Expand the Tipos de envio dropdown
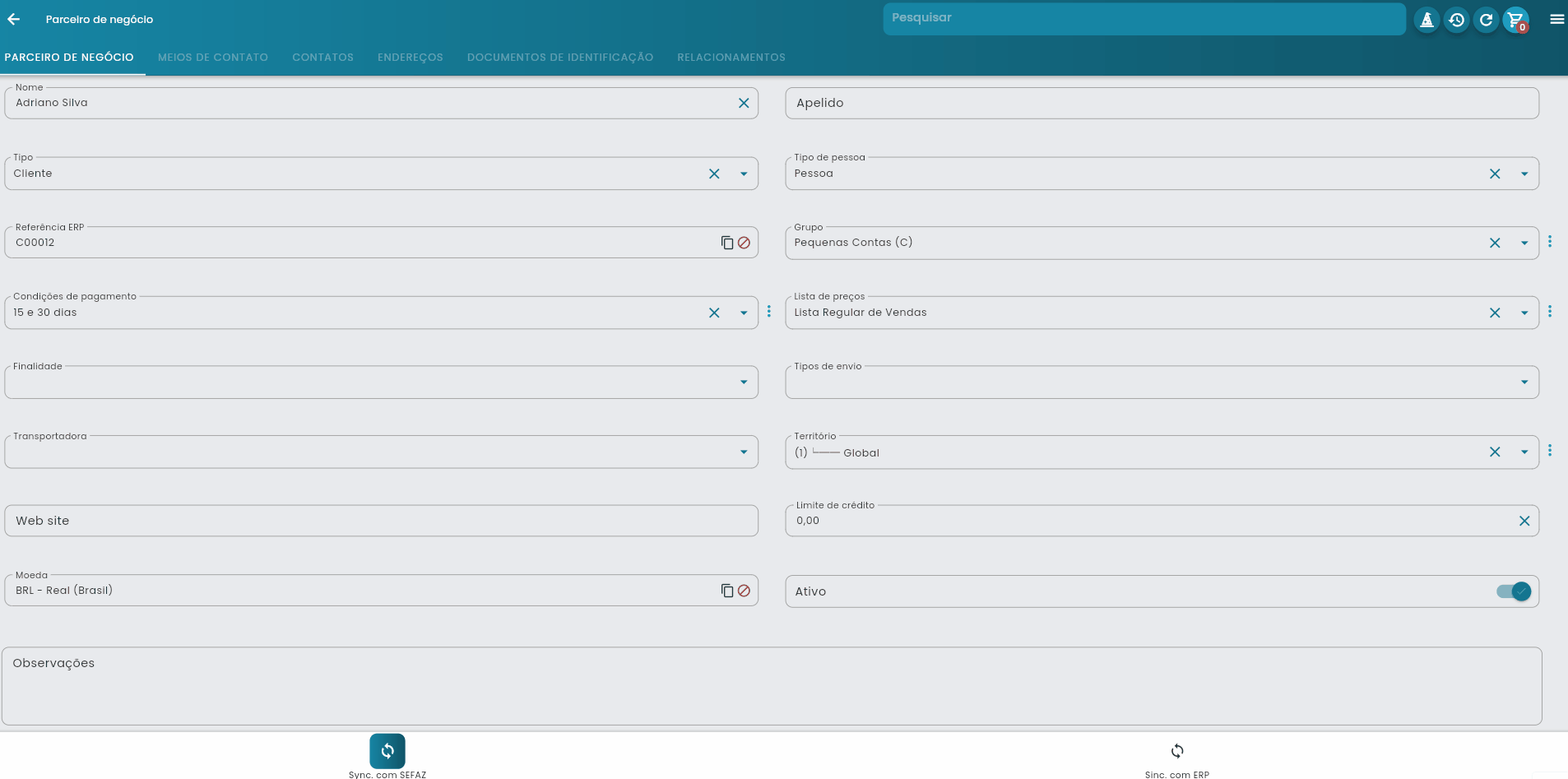This screenshot has width=1568, height=779. point(1524,383)
